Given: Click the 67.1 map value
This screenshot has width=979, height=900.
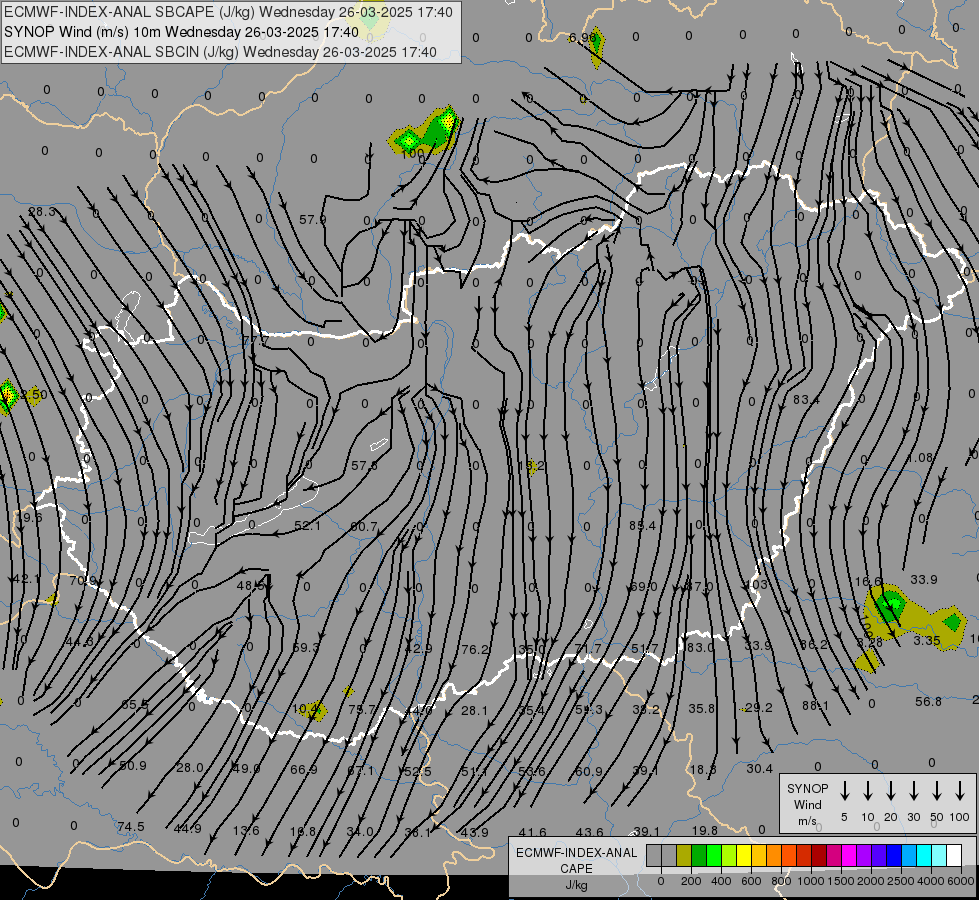Looking at the screenshot, I should click(x=360, y=771).
